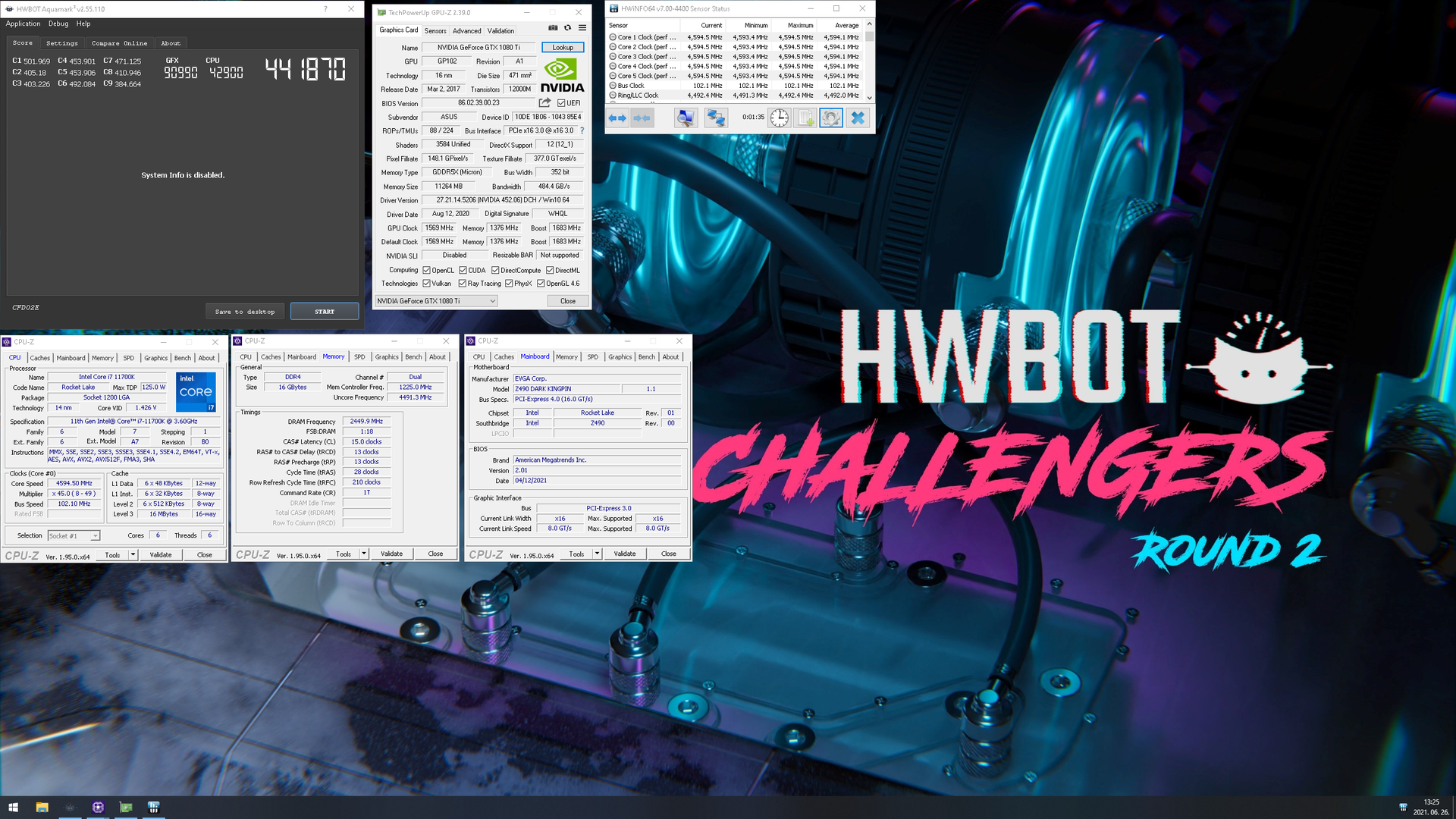The image size is (1456, 819).
Task: Click the GPU-Z refresh icon
Action: [567, 28]
